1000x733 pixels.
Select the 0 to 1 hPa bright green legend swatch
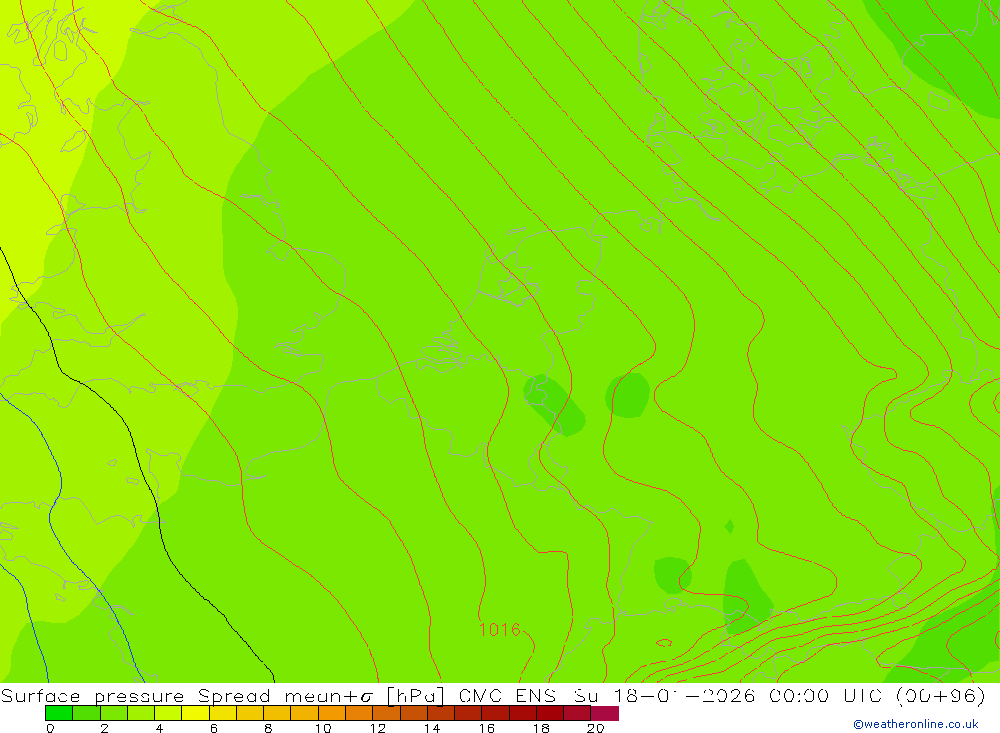click(x=59, y=713)
